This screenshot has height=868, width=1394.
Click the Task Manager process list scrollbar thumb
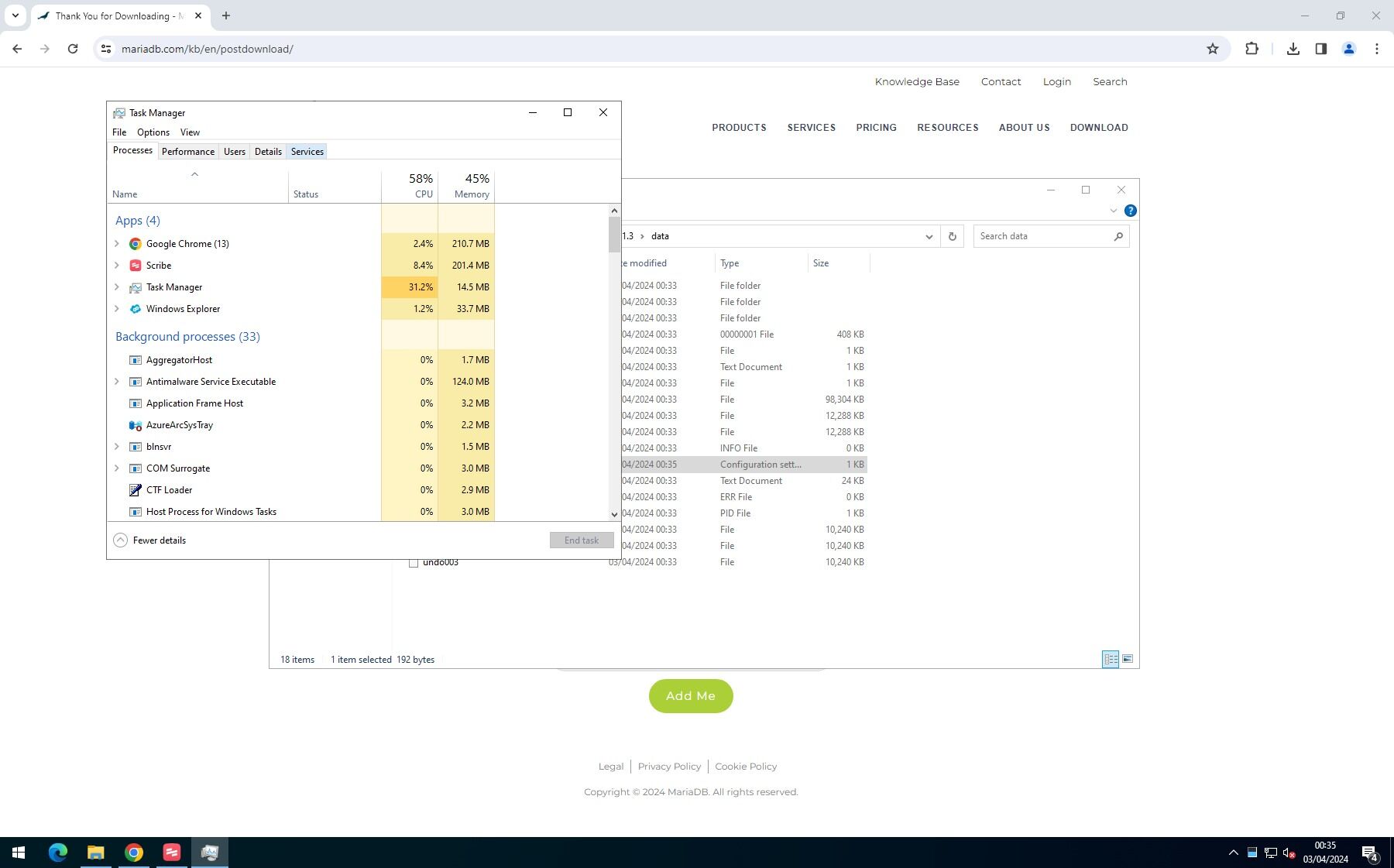click(615, 235)
